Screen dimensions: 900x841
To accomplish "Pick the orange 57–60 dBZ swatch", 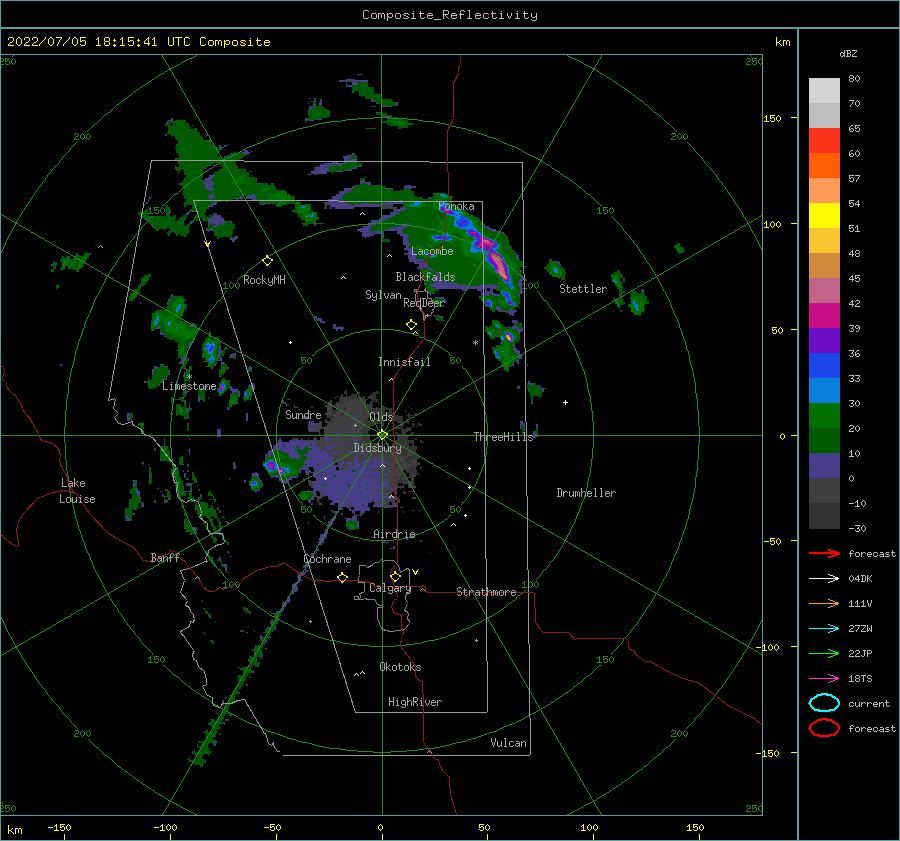I will (824, 165).
